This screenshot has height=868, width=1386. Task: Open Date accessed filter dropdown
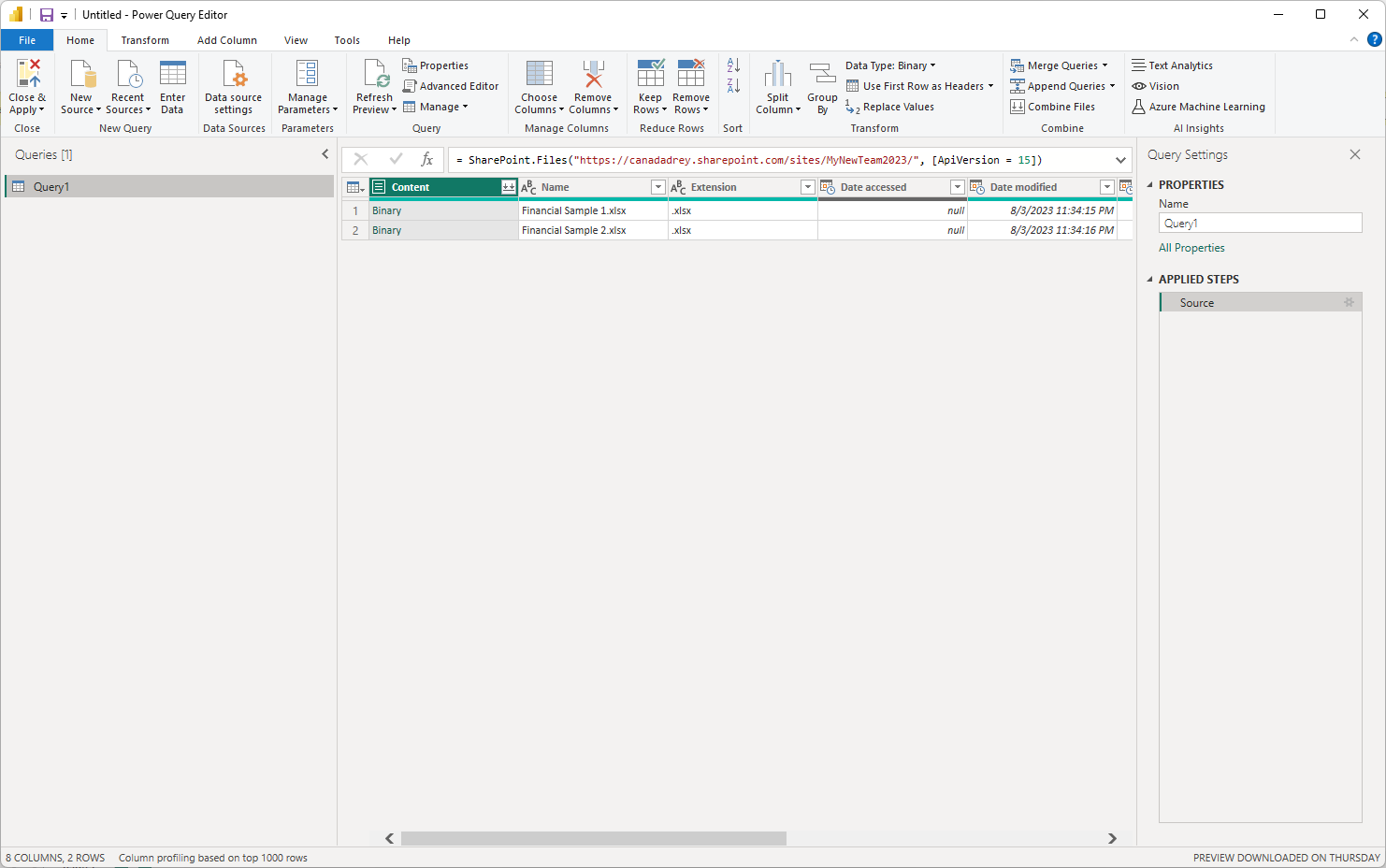tap(957, 187)
